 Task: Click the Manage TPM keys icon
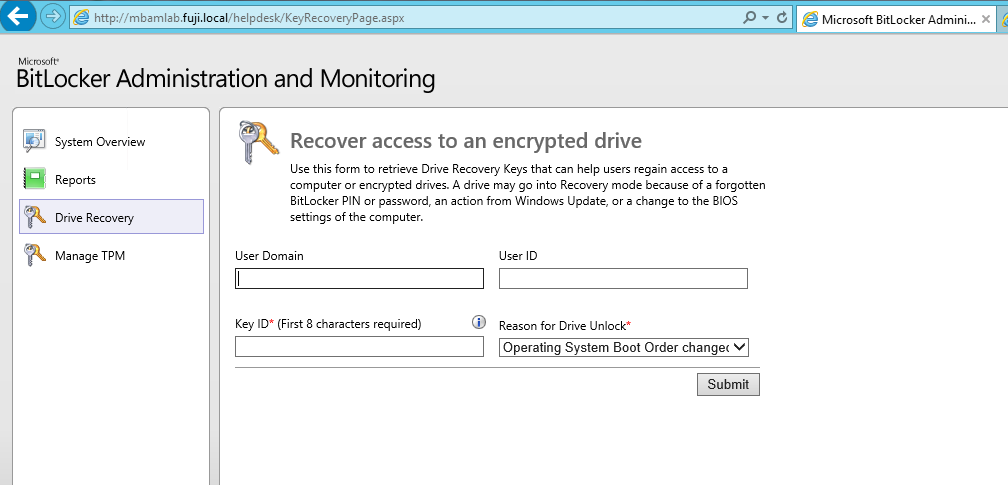[35, 255]
